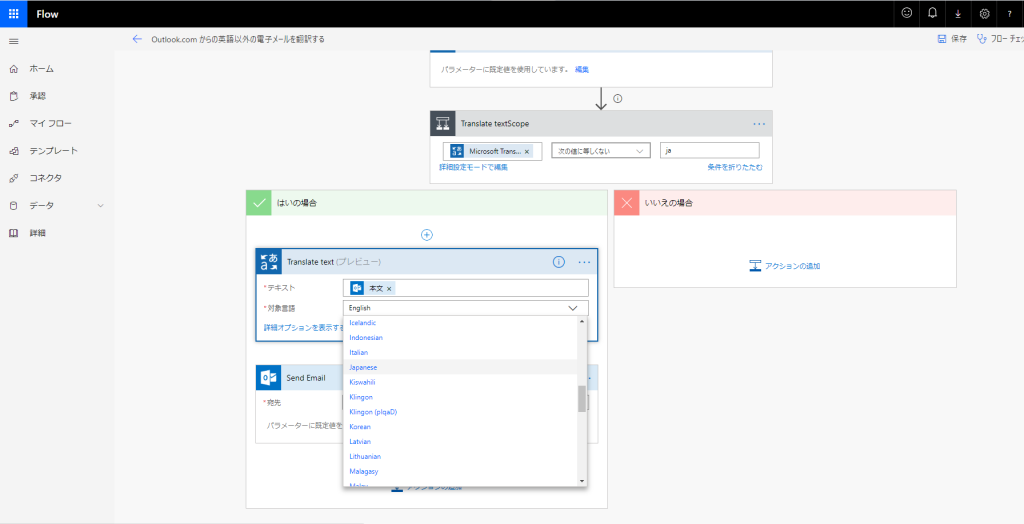Click the flow checker stethoscope icon

(x=981, y=39)
